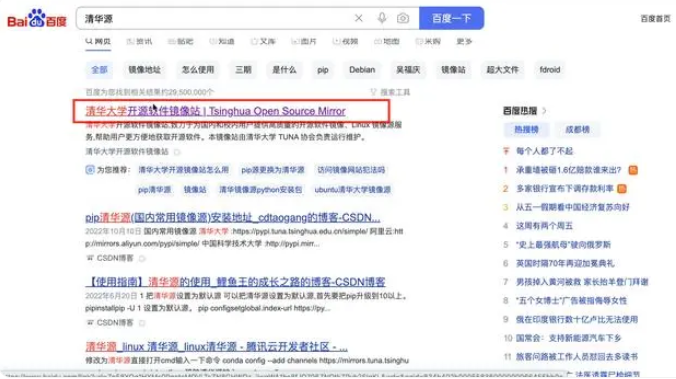Open suggestion 访问镜像网站犯法吗
The height and width of the screenshot is (379, 676).
click(x=351, y=170)
